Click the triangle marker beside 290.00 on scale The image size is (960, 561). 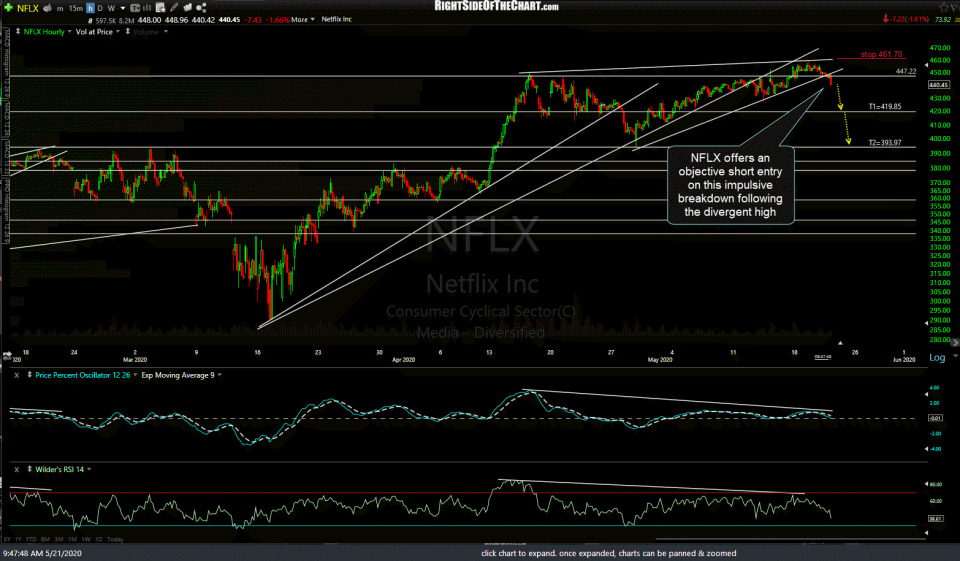(926, 322)
